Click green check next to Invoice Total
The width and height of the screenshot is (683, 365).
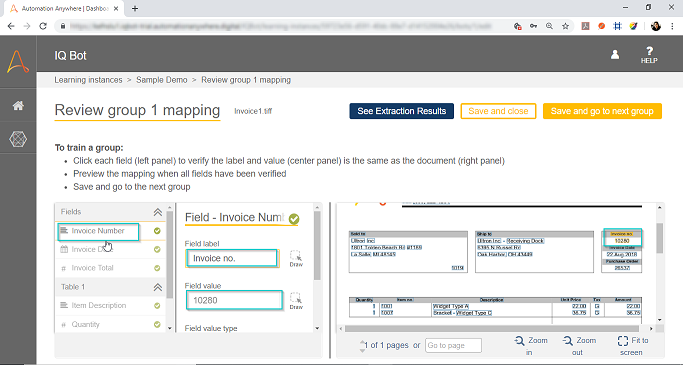(157, 268)
